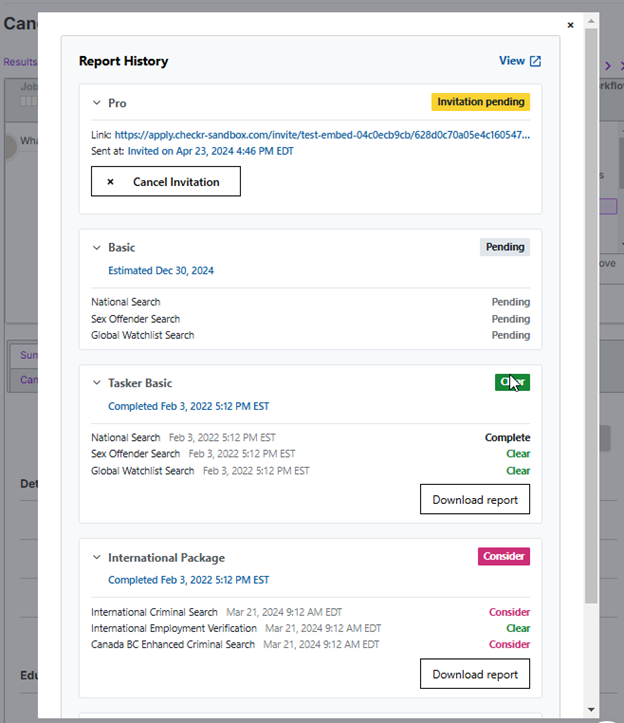Screen dimensions: 624x723
Task: Click the International Criminal Search row
Action: [310, 612]
